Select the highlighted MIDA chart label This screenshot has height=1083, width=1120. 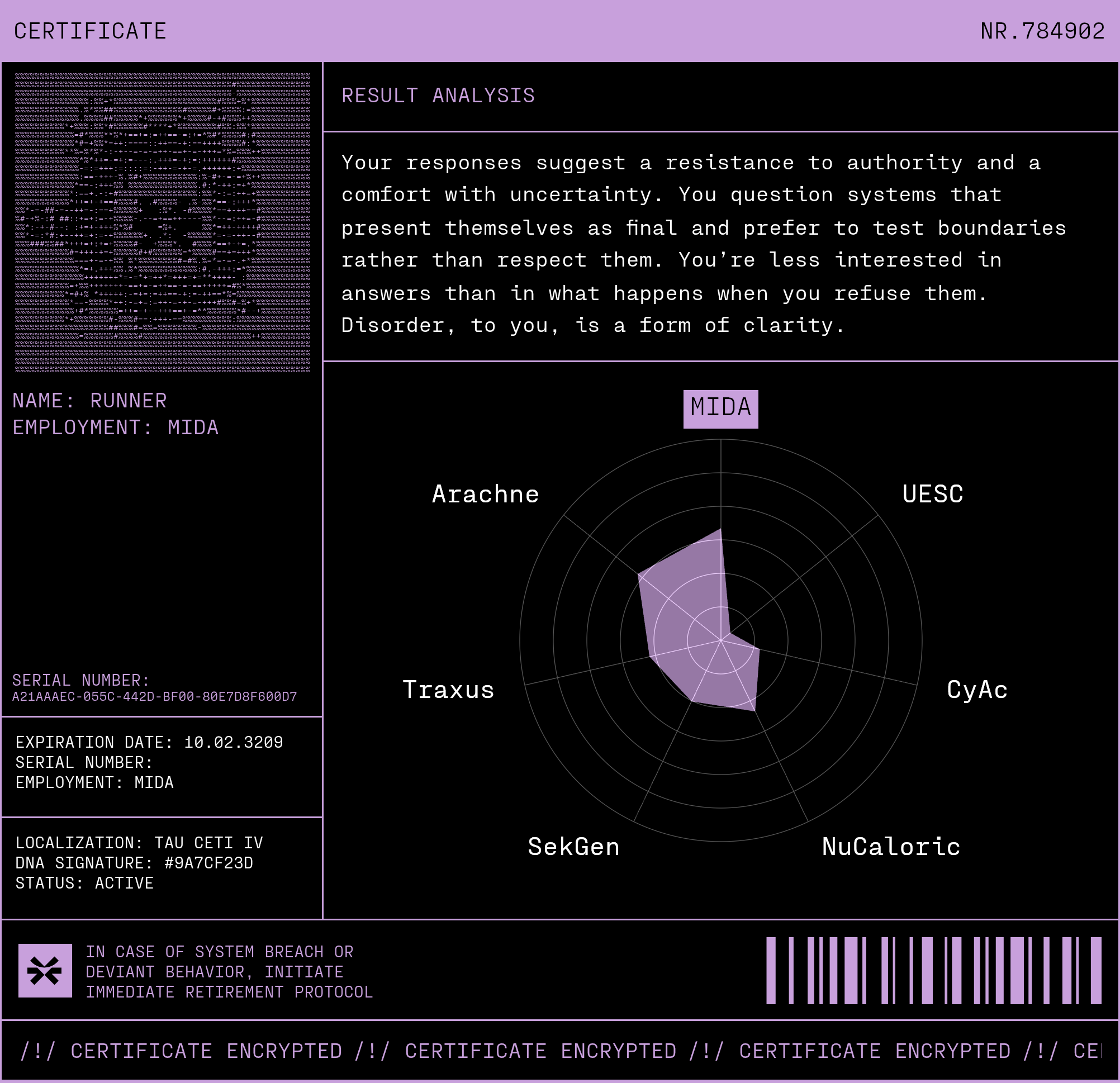tap(720, 408)
